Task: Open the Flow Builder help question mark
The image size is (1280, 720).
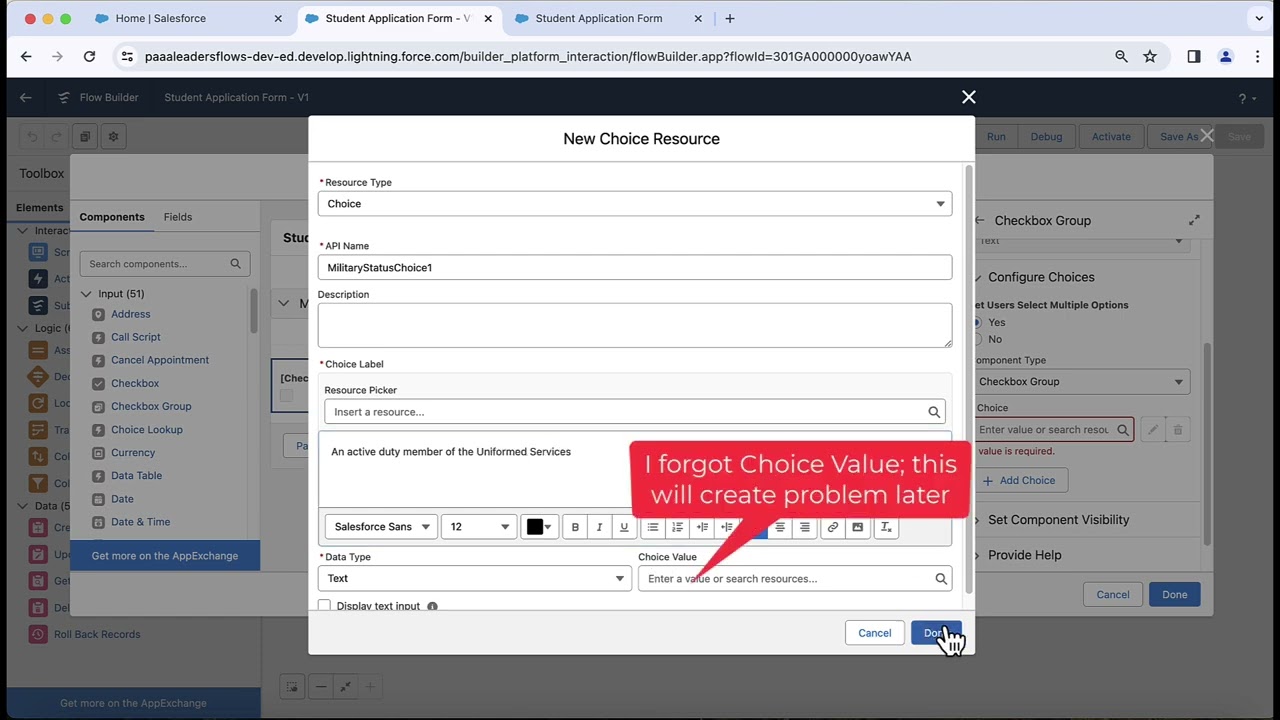Action: (1242, 98)
